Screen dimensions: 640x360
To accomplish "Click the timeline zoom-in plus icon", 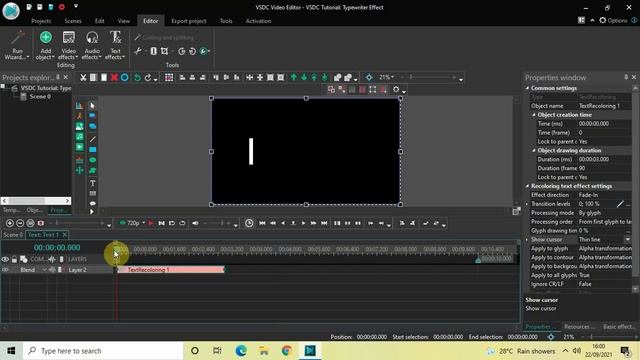I will click(x=9, y=223).
